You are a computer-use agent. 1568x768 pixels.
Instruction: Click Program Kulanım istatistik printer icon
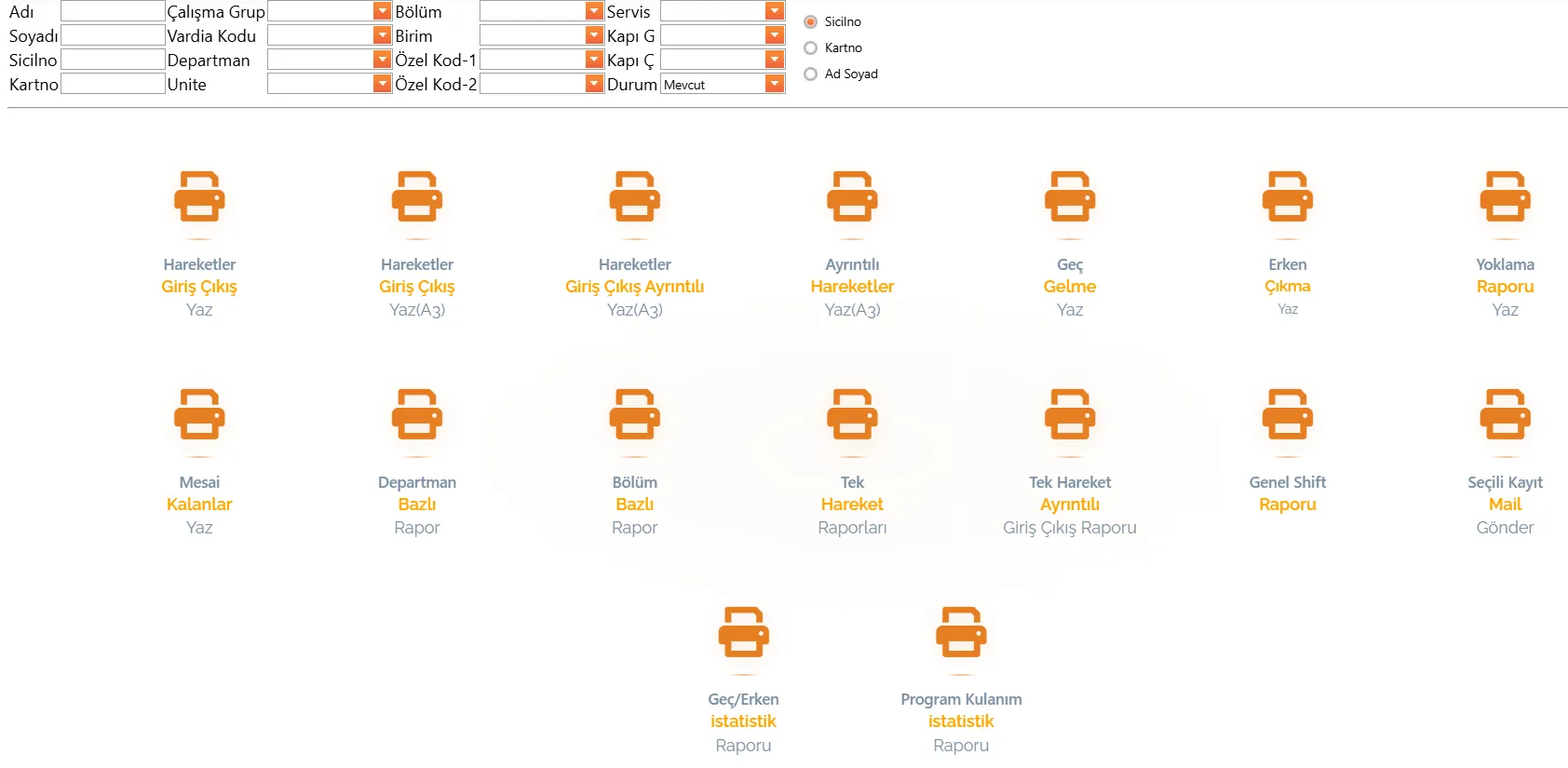tap(961, 633)
